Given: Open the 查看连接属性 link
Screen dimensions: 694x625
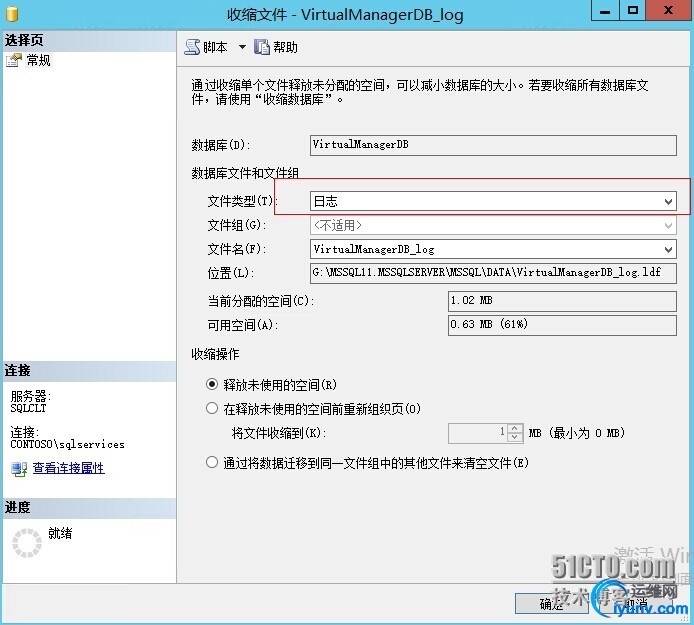Looking at the screenshot, I should (x=69, y=468).
